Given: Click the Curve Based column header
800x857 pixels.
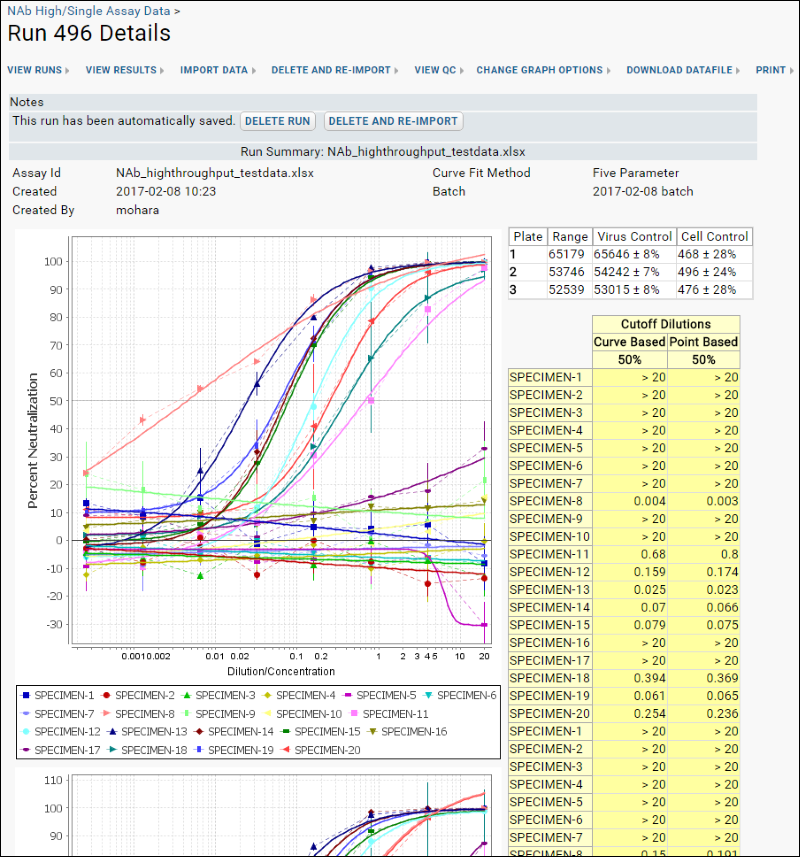Looking at the screenshot, I should [x=630, y=342].
